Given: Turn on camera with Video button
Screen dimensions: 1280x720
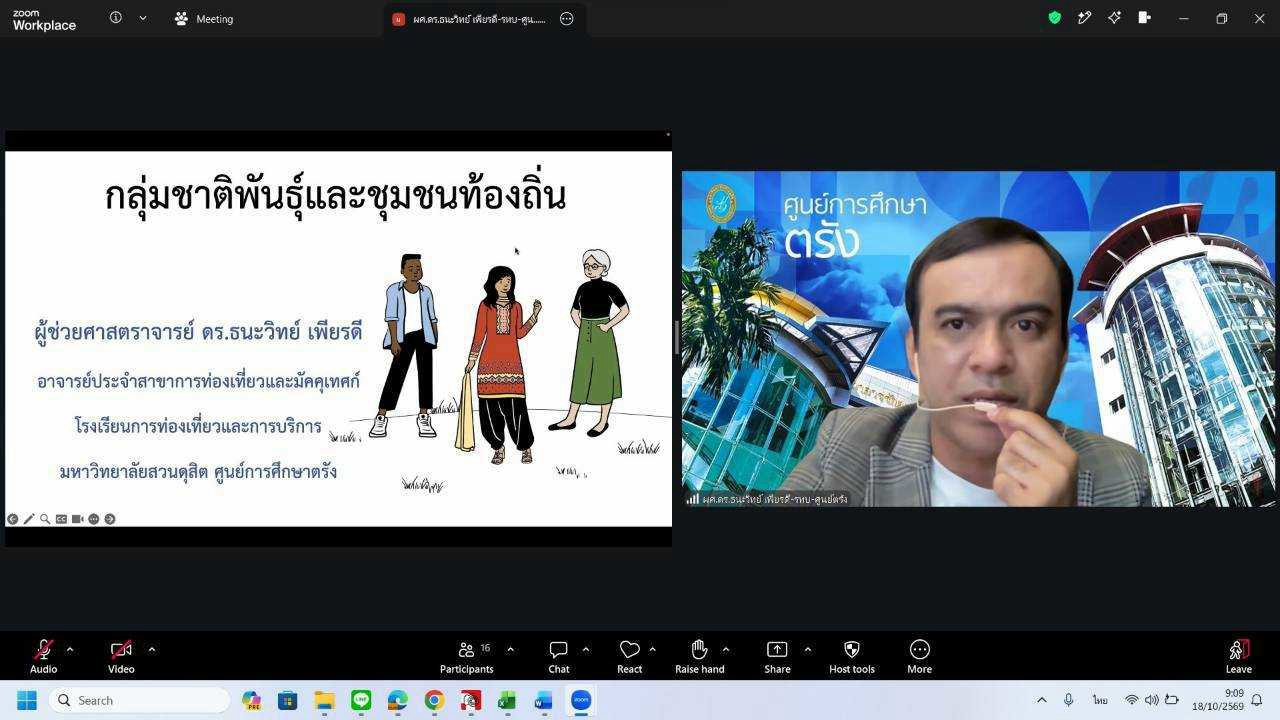Looking at the screenshot, I should [121, 656].
